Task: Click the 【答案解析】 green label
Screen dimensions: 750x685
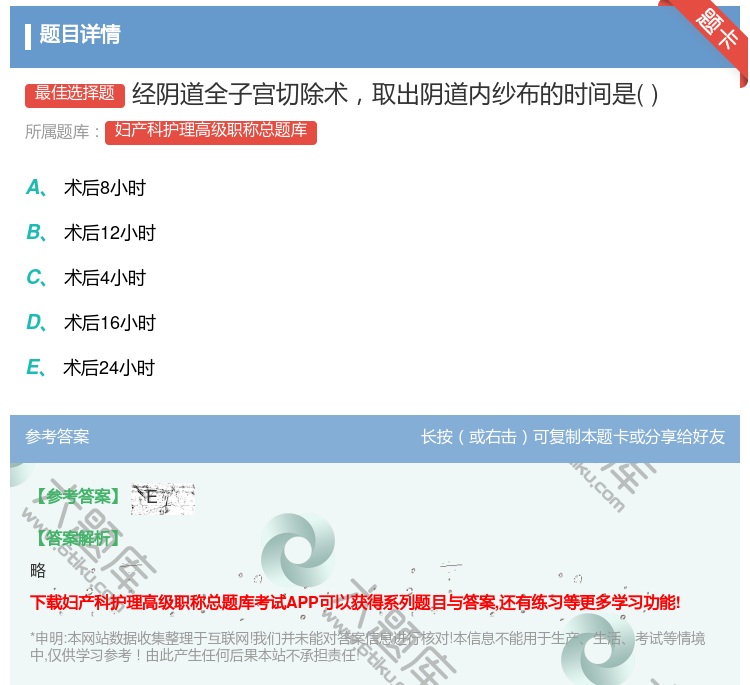Action: [77, 538]
